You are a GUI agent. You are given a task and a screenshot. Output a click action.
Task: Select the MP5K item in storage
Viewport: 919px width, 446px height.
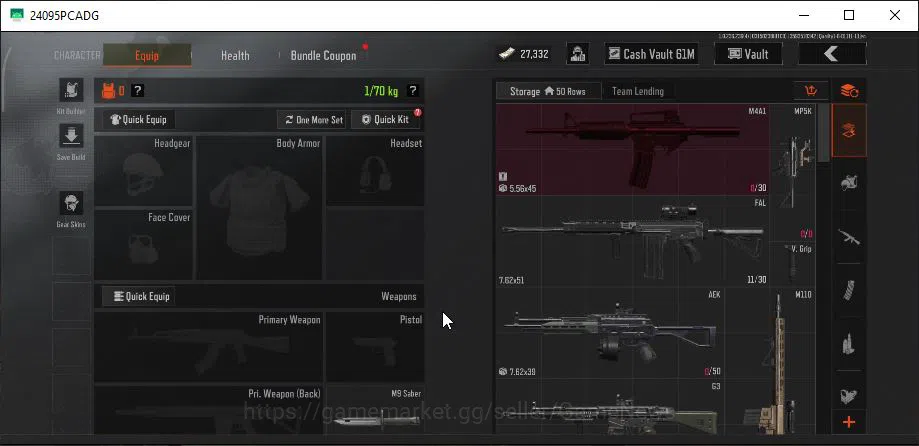[x=793, y=172]
